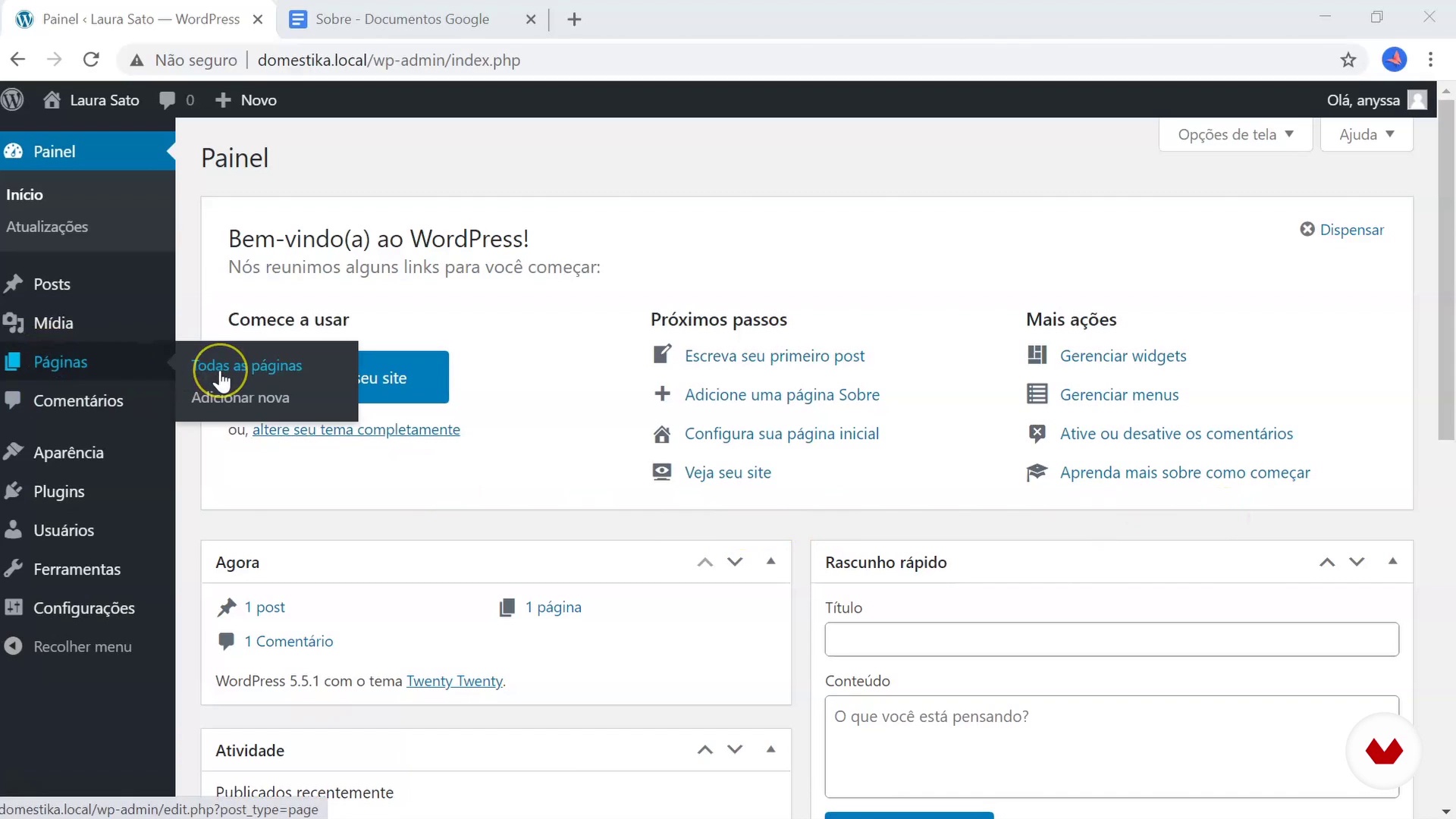Click the plus icon beside página Sobre
1456x819 pixels.
click(x=662, y=394)
